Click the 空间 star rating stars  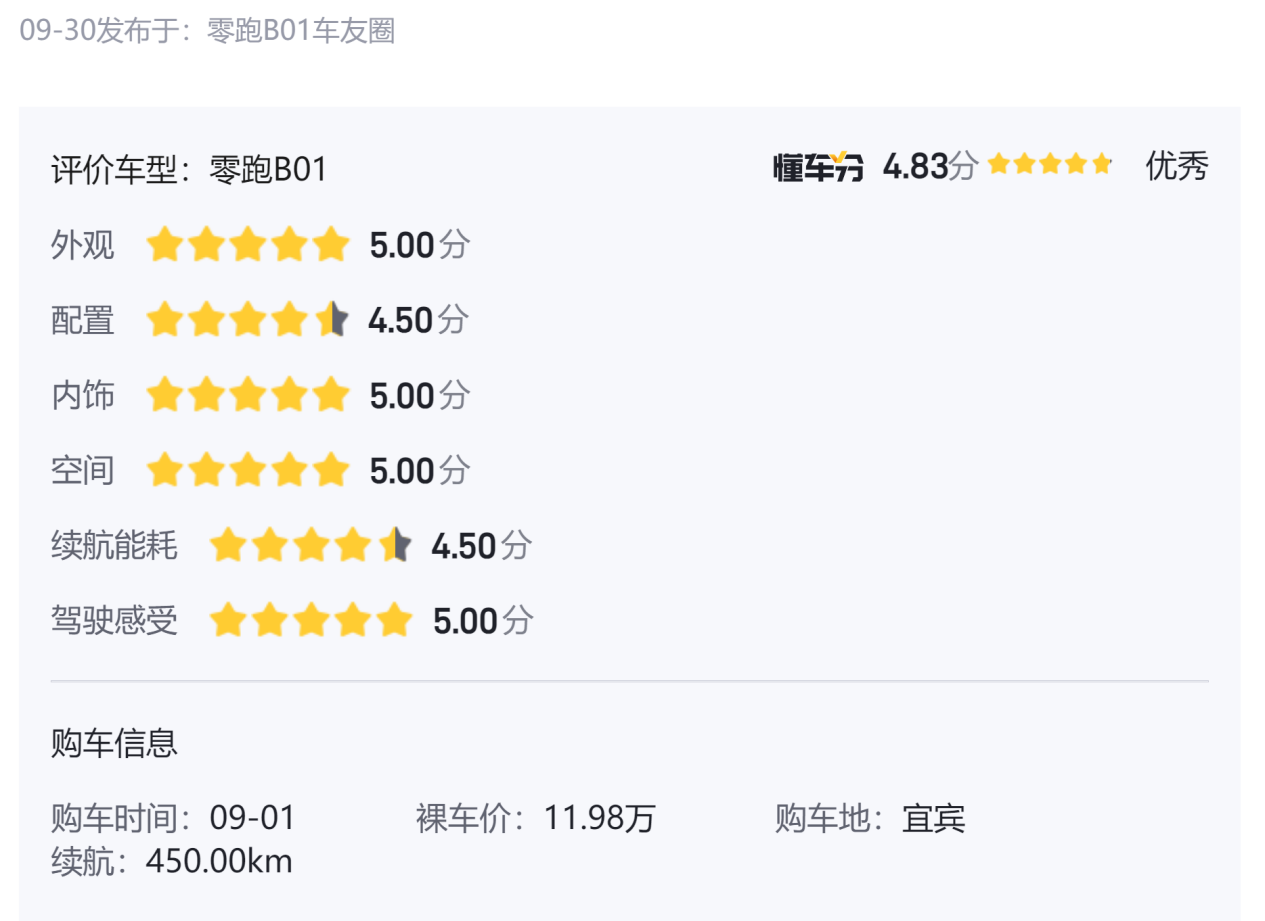pos(247,470)
